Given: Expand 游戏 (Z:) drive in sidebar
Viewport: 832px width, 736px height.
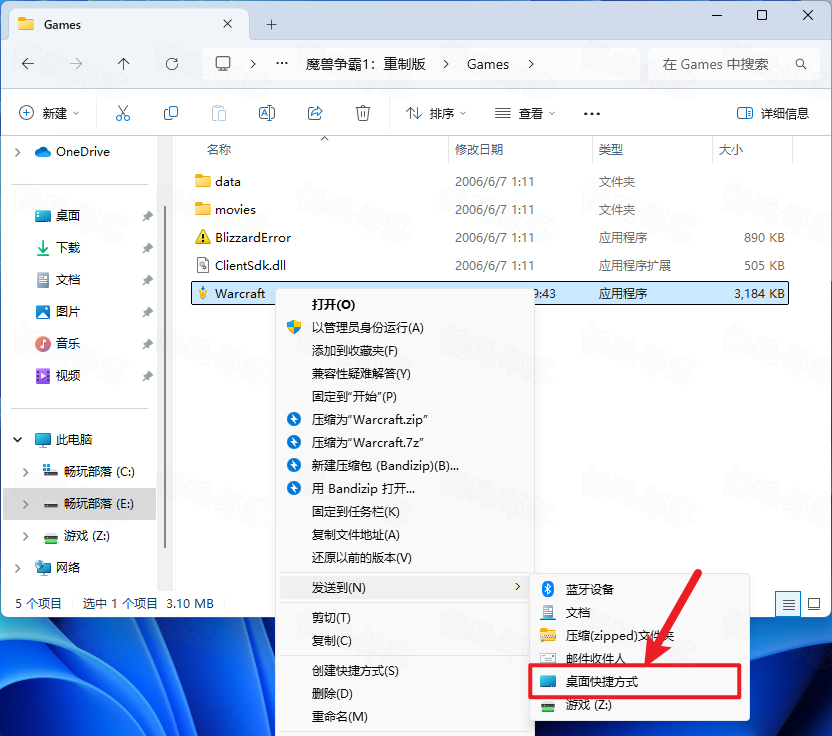Looking at the screenshot, I should 25,536.
